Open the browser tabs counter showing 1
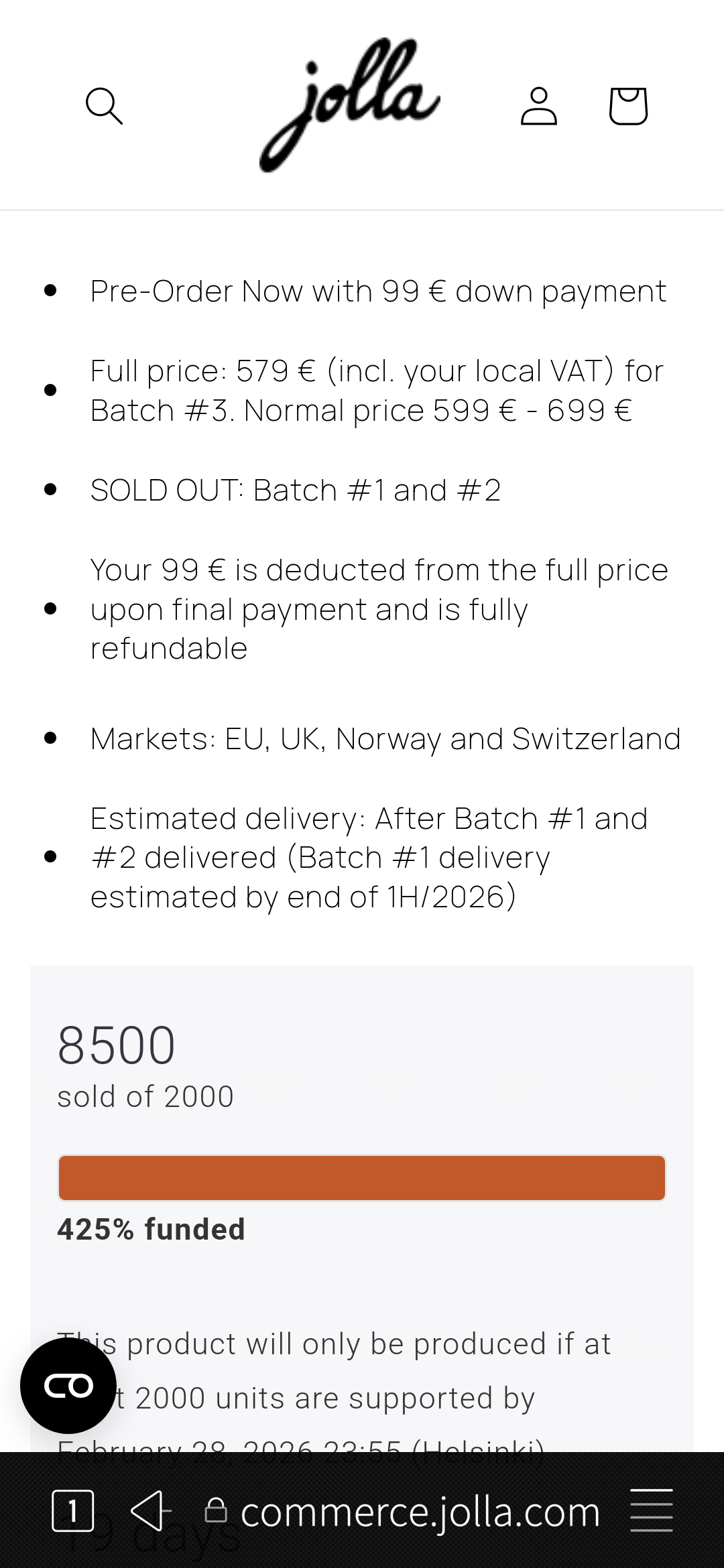The width and height of the screenshot is (724, 1568). 72,1511
